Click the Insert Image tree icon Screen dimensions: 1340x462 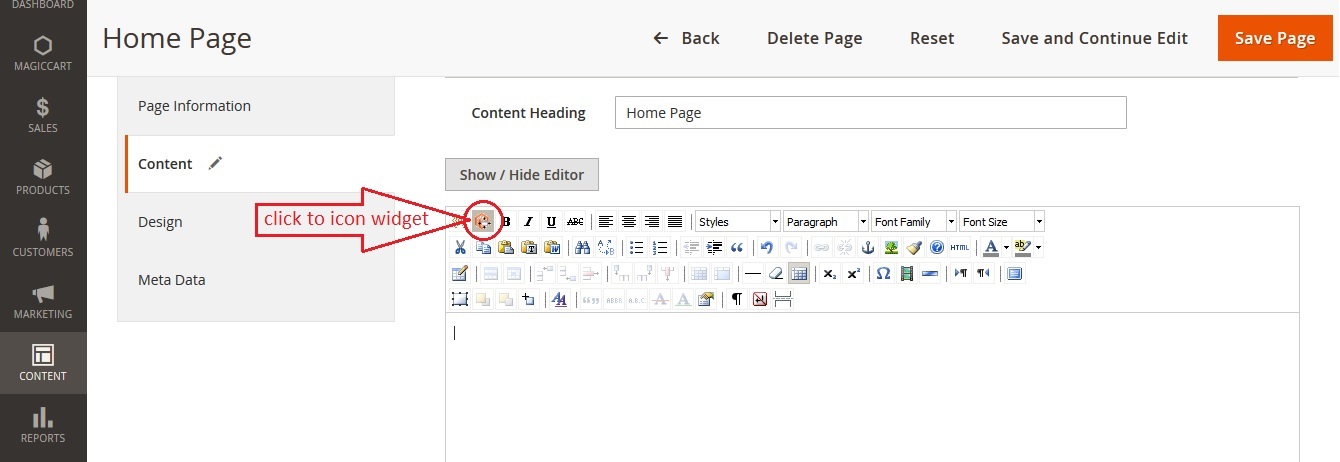[x=891, y=248]
